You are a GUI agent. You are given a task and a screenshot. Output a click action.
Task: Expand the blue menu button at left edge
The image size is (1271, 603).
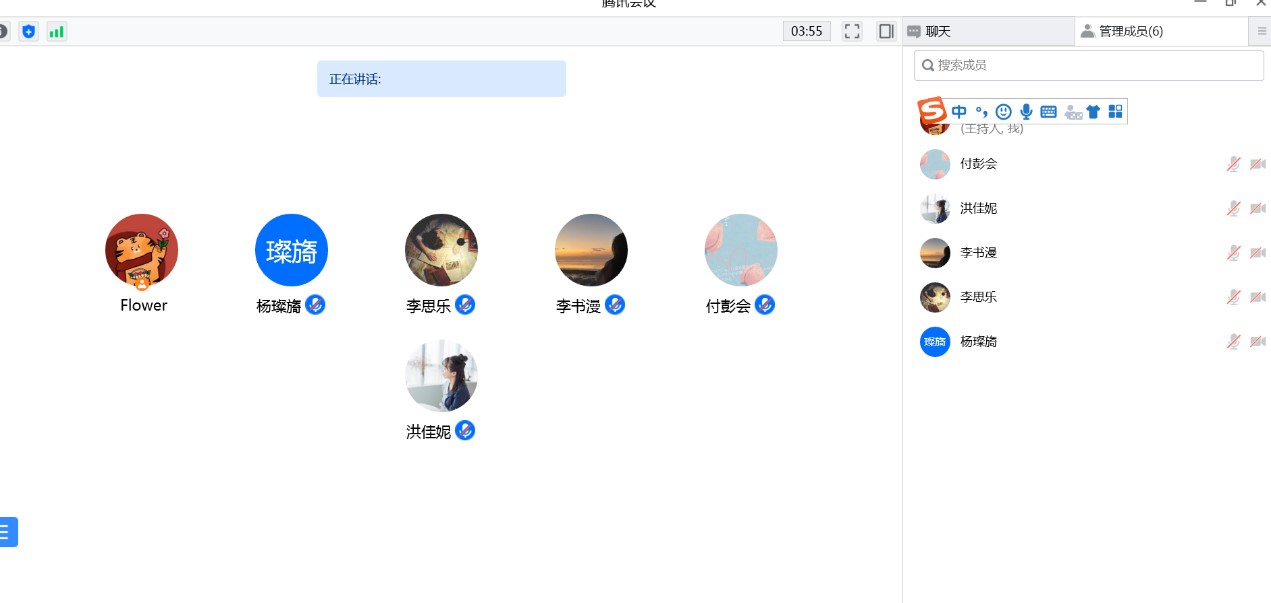click(8, 532)
